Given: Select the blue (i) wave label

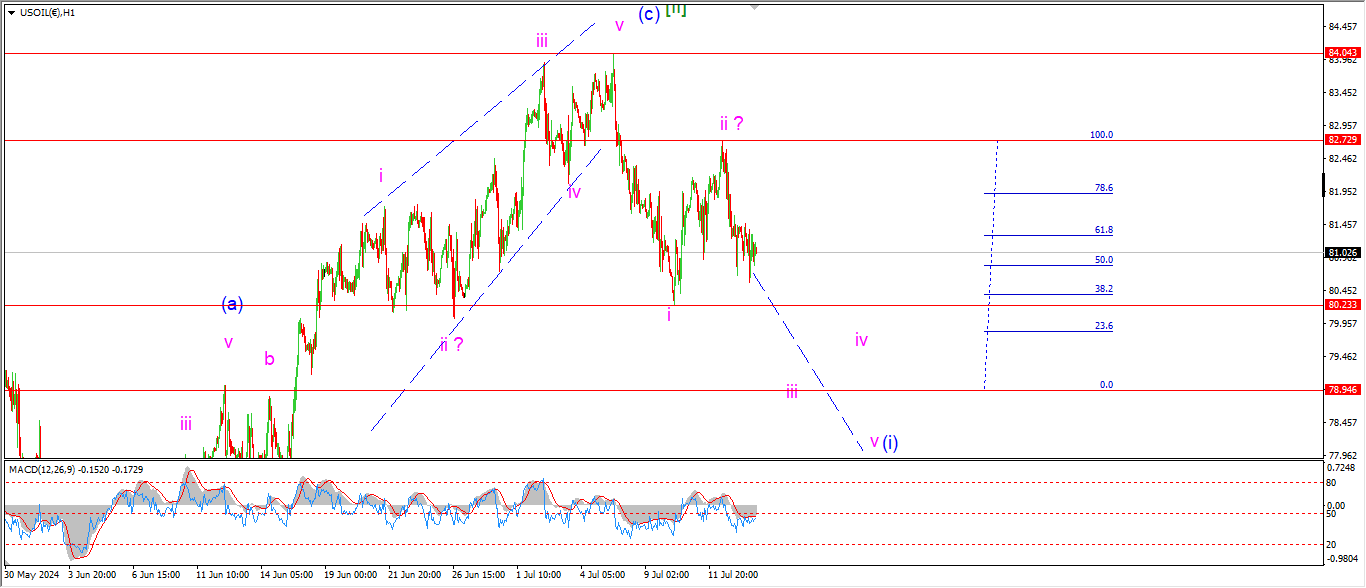Looking at the screenshot, I should coord(890,442).
